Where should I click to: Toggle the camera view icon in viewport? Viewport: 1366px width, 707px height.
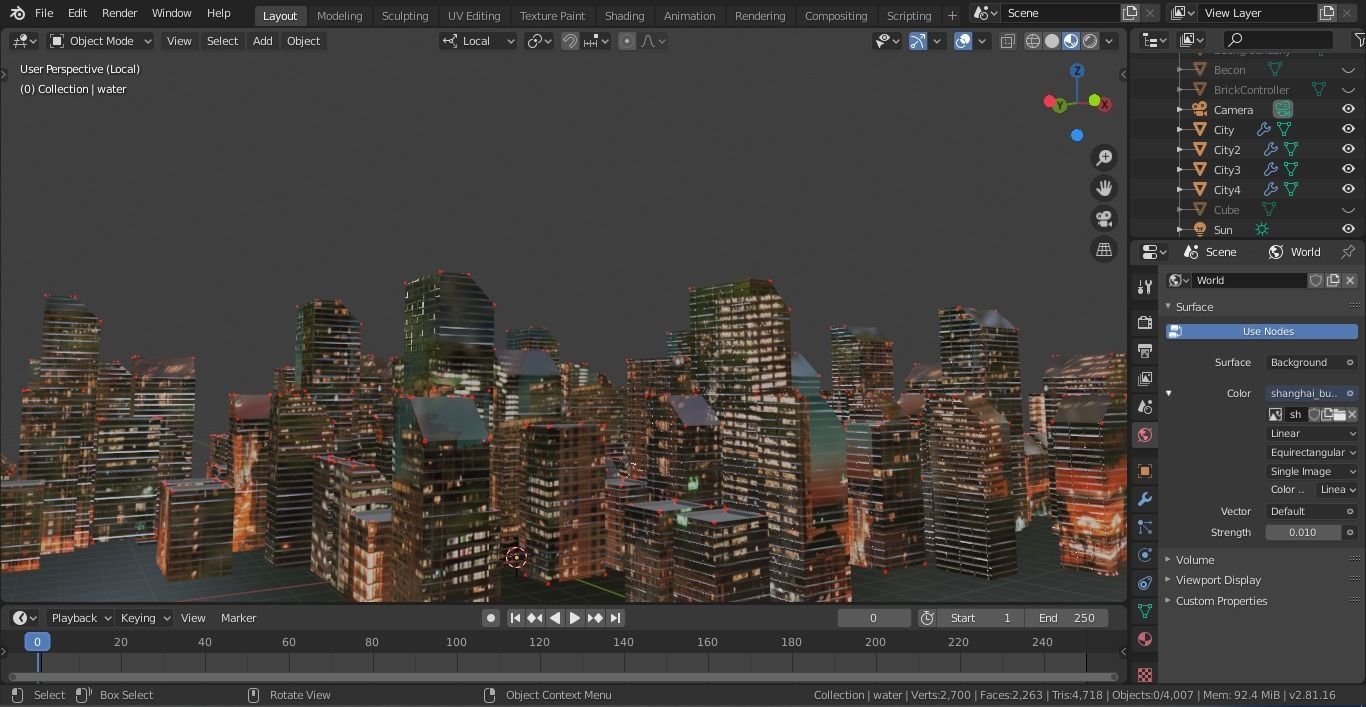pos(1104,219)
